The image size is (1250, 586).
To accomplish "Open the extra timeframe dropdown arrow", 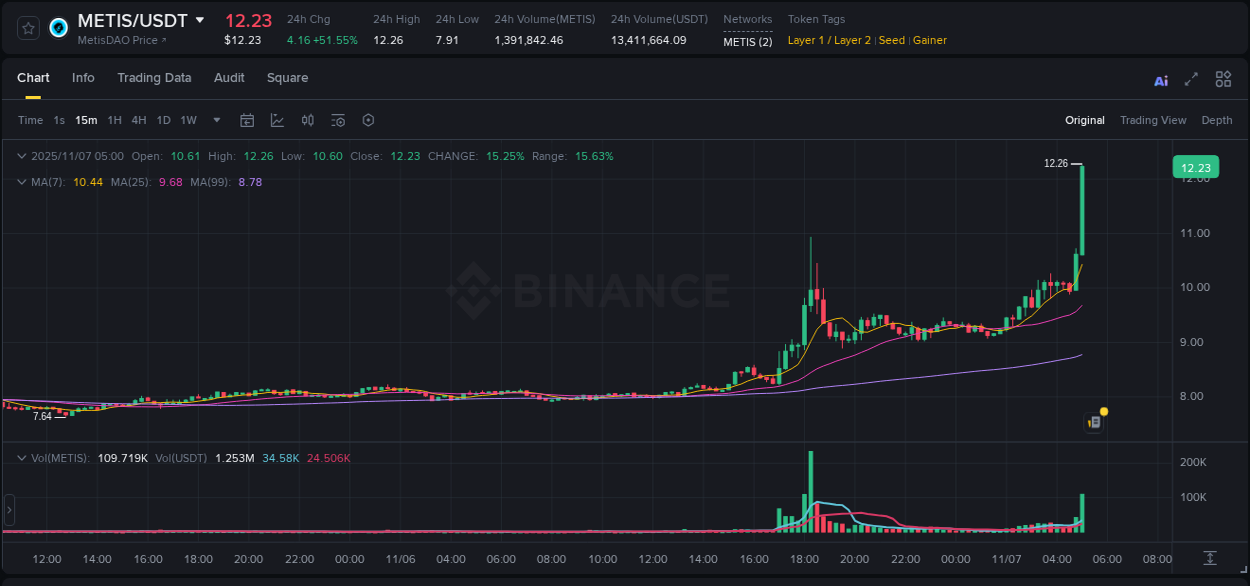I will click(215, 120).
